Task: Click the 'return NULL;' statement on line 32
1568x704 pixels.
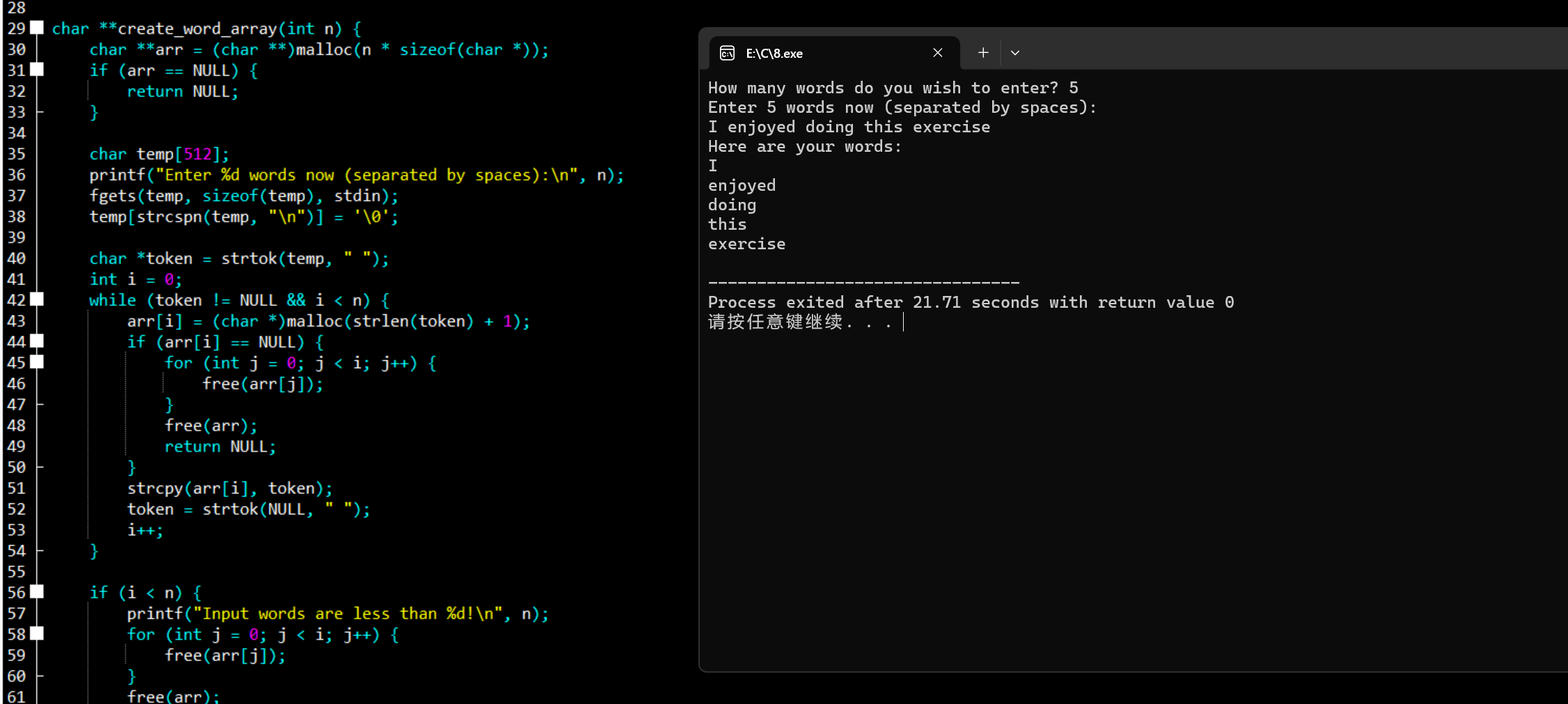Action: tap(182, 91)
